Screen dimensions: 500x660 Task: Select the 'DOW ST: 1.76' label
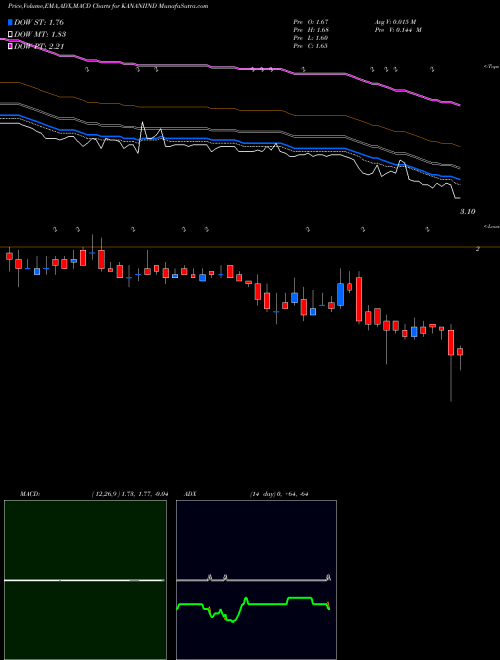click(39, 22)
